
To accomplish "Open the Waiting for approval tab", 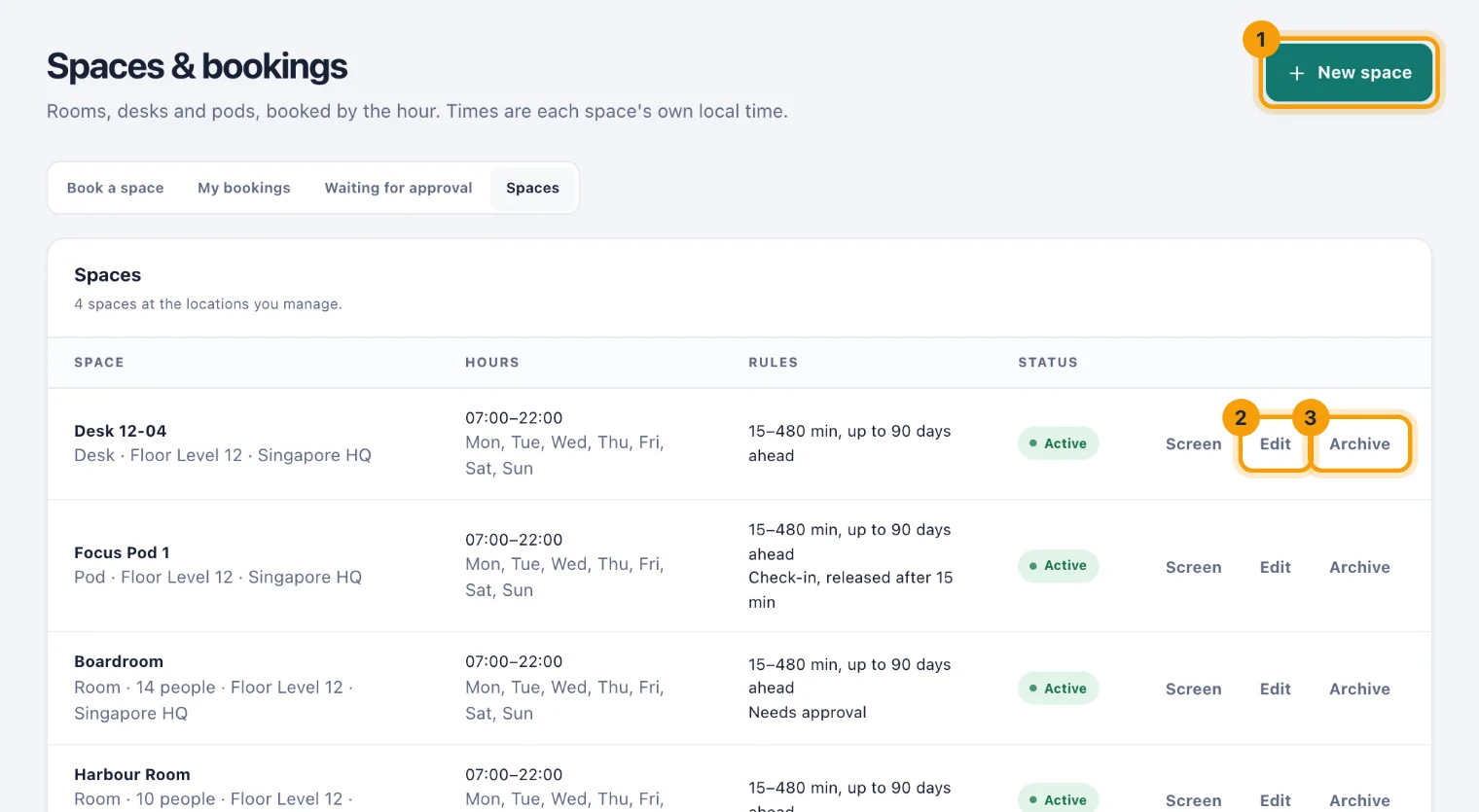I will tap(398, 188).
